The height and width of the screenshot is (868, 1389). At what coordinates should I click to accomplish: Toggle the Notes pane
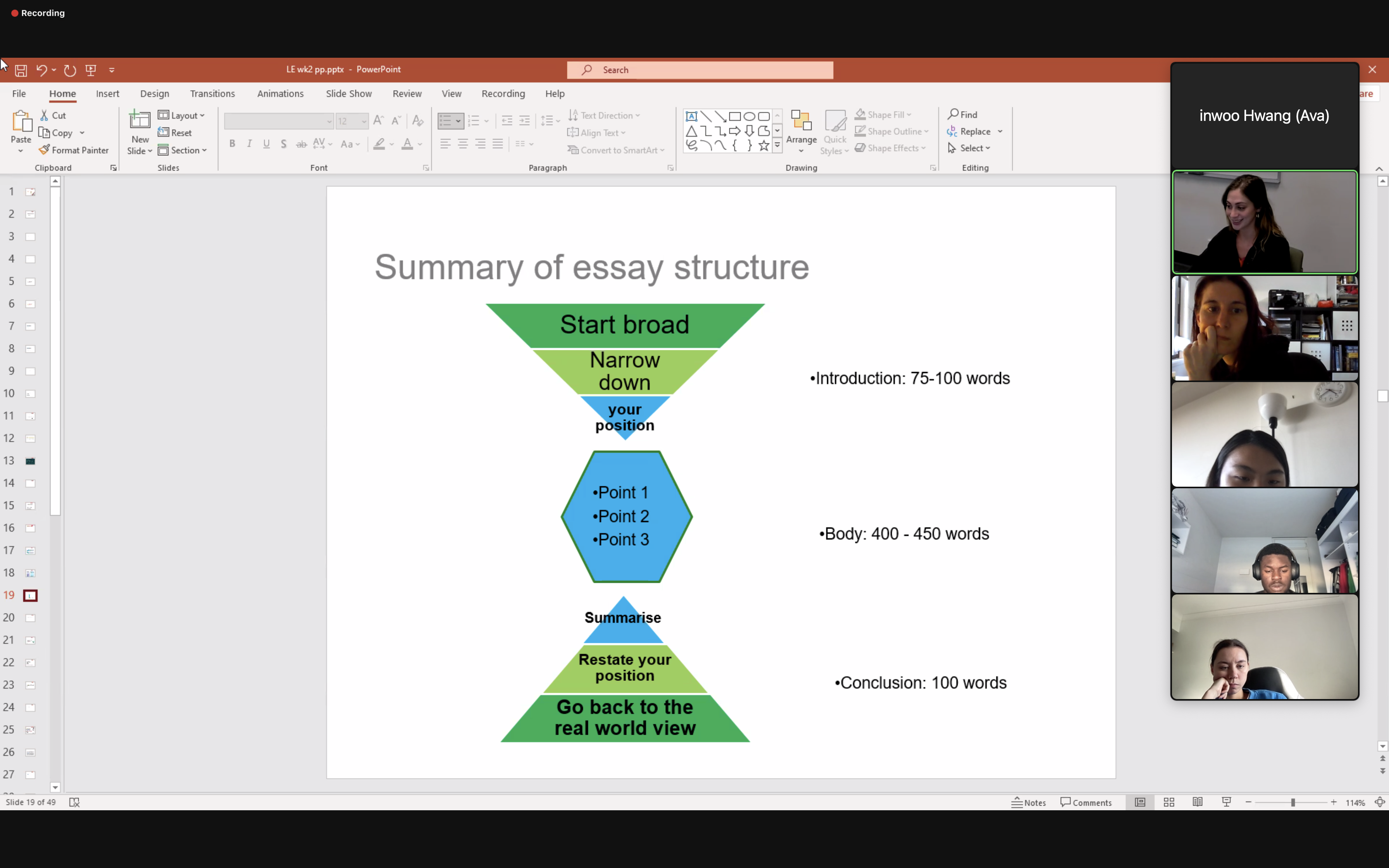pos(1029,803)
